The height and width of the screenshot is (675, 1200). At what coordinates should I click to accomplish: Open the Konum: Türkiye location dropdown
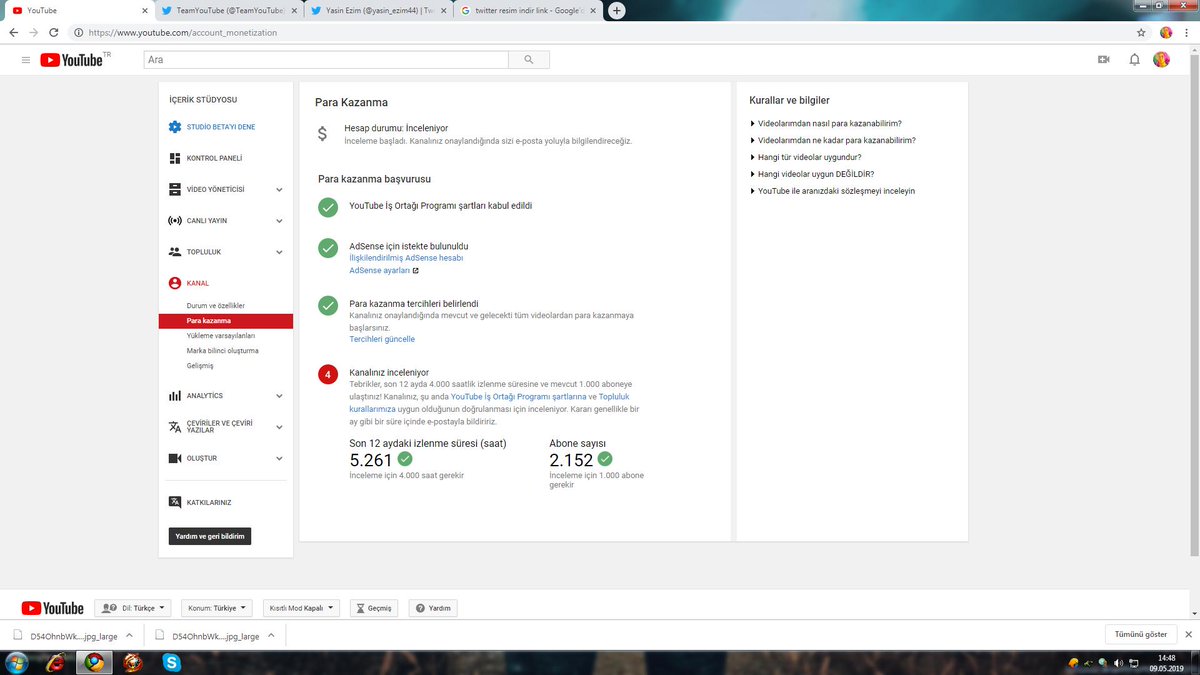point(217,608)
